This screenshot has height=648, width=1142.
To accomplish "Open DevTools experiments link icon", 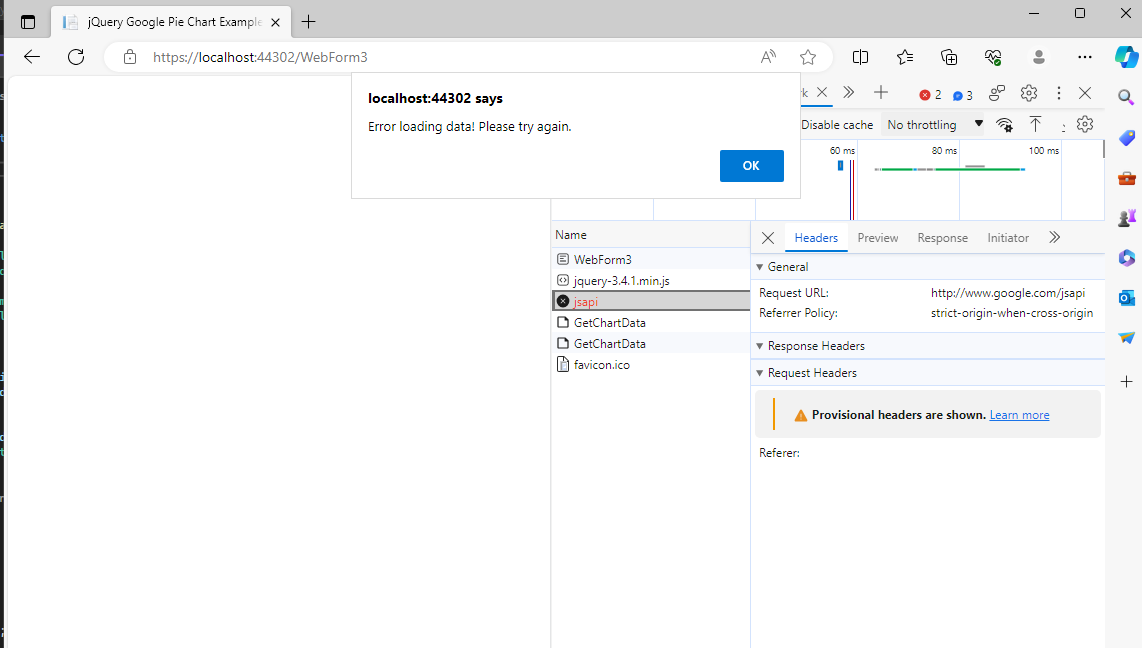I will click(x=996, y=93).
